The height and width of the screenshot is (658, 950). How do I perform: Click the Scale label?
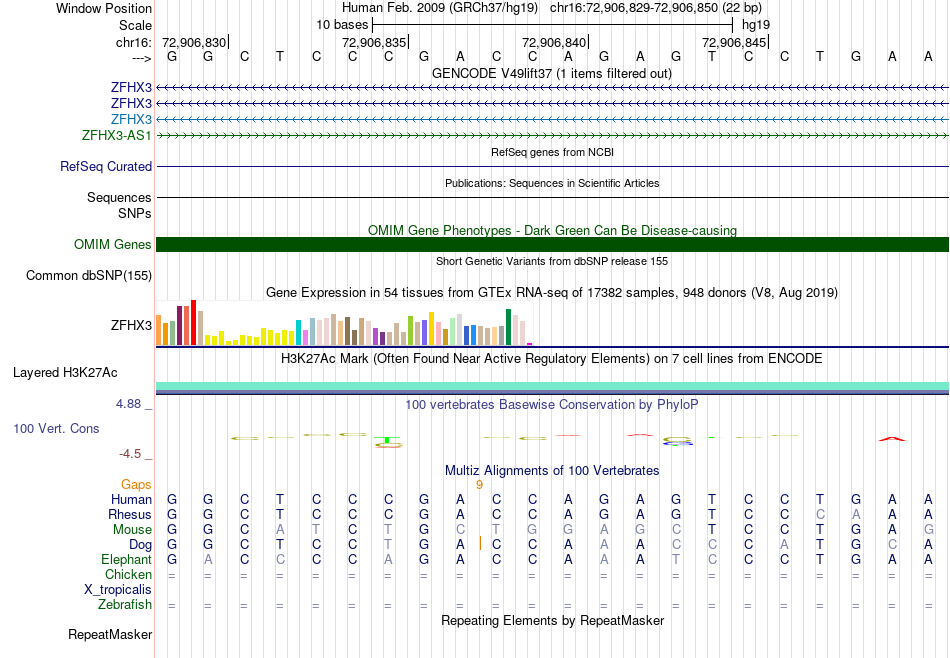[x=135, y=25]
